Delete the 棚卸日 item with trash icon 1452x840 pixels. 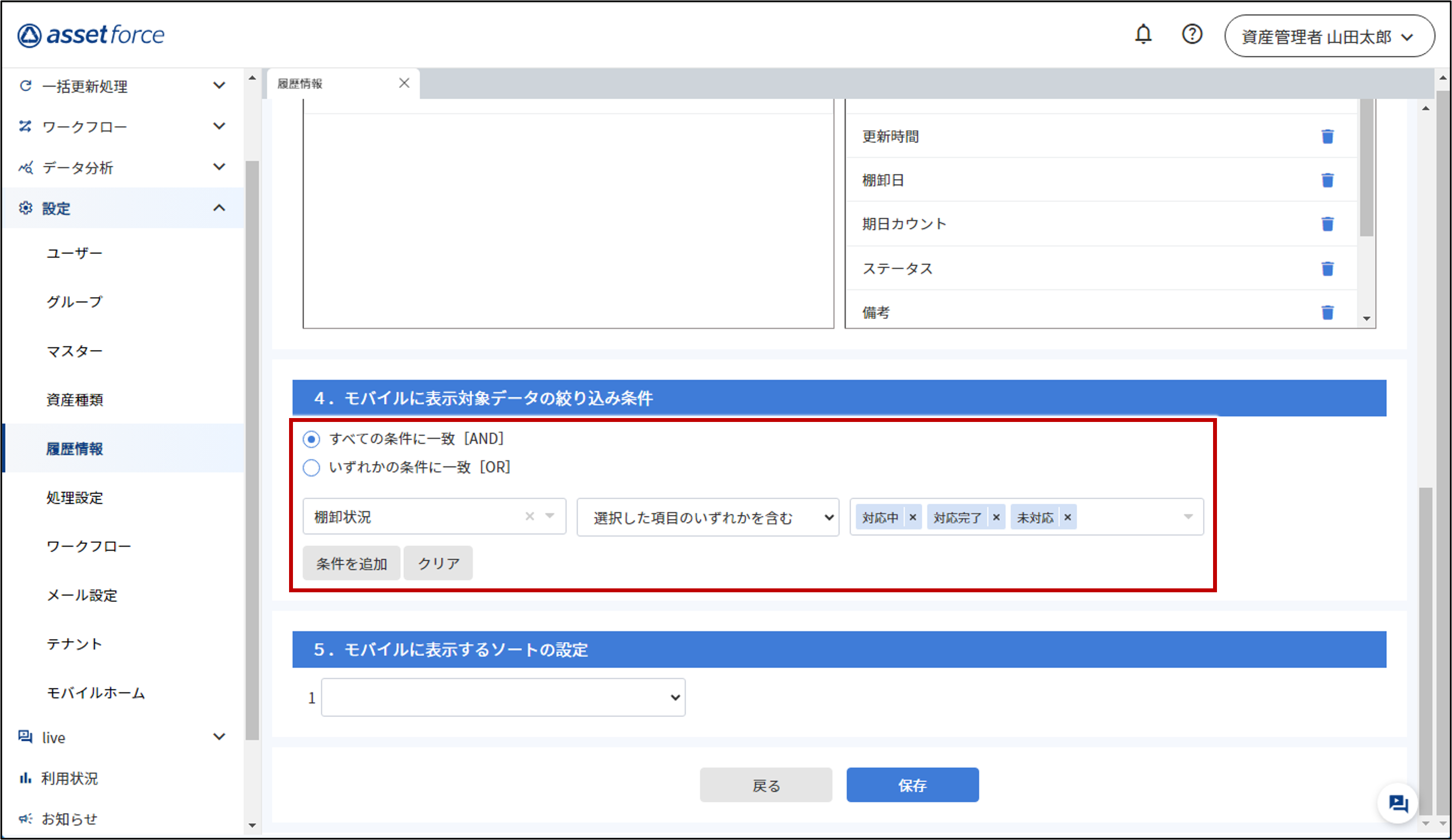[1328, 180]
